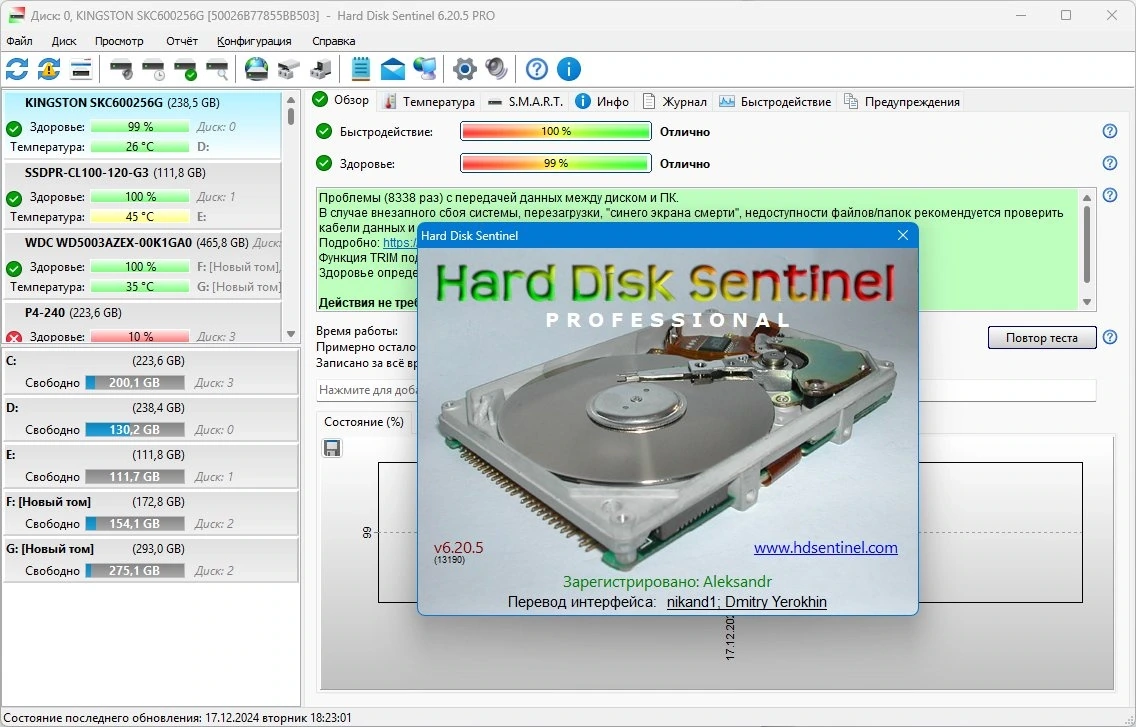Image resolution: width=1136 pixels, height=727 pixels.
Task: Click disk list scrollbar up arrow
Action: point(291,100)
